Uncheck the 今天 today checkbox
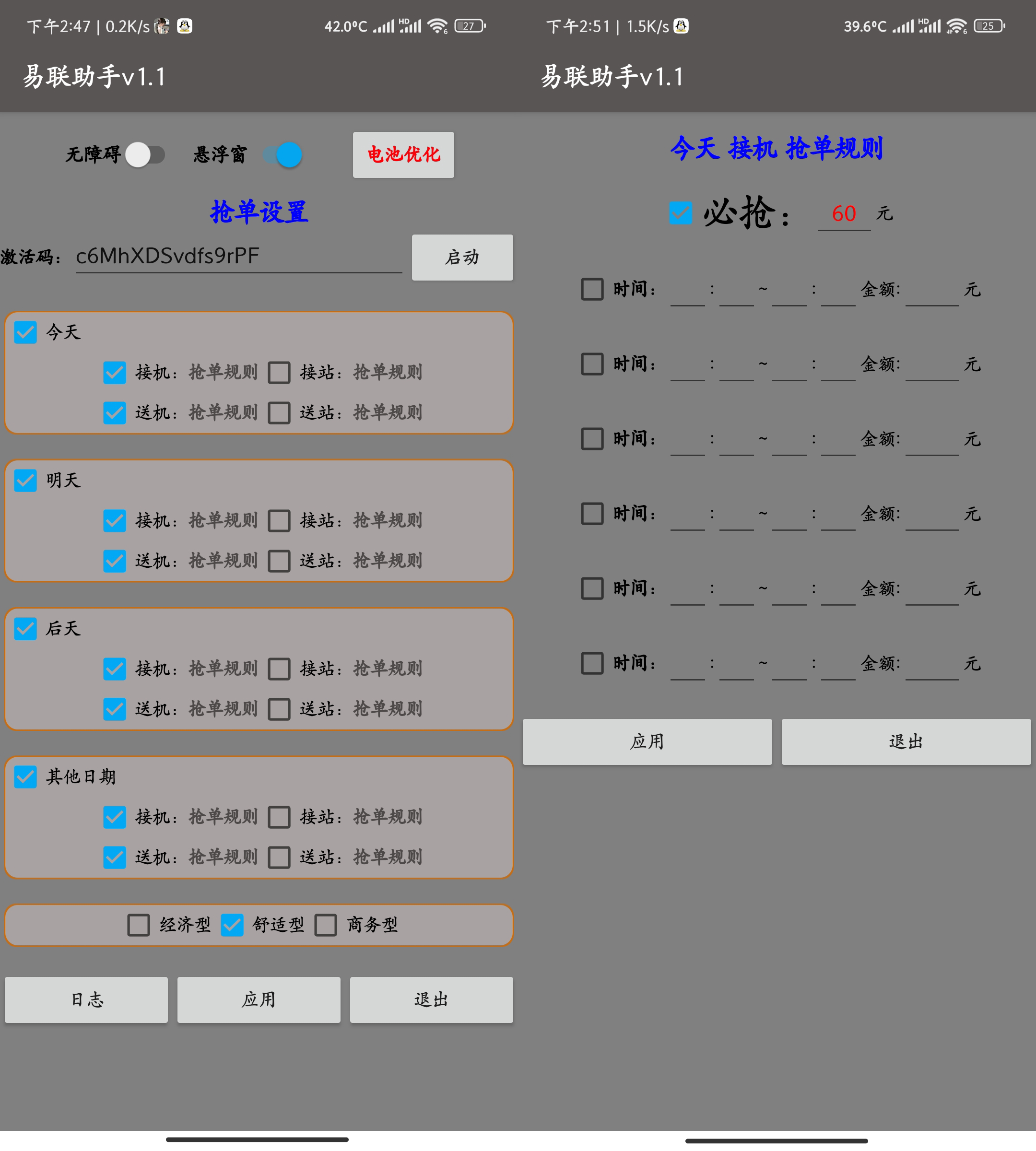 coord(25,332)
